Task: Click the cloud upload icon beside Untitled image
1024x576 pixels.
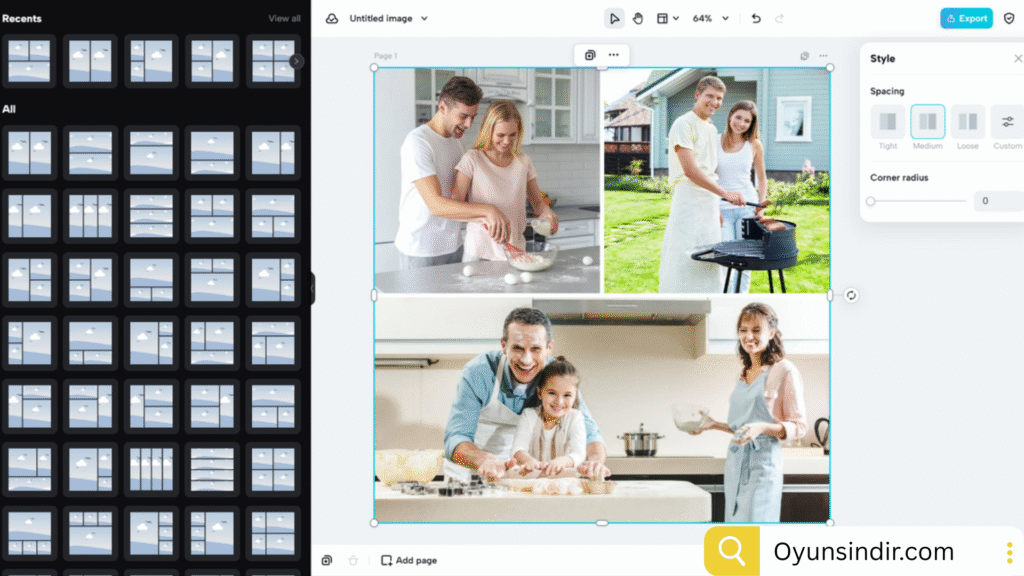Action: [x=330, y=18]
